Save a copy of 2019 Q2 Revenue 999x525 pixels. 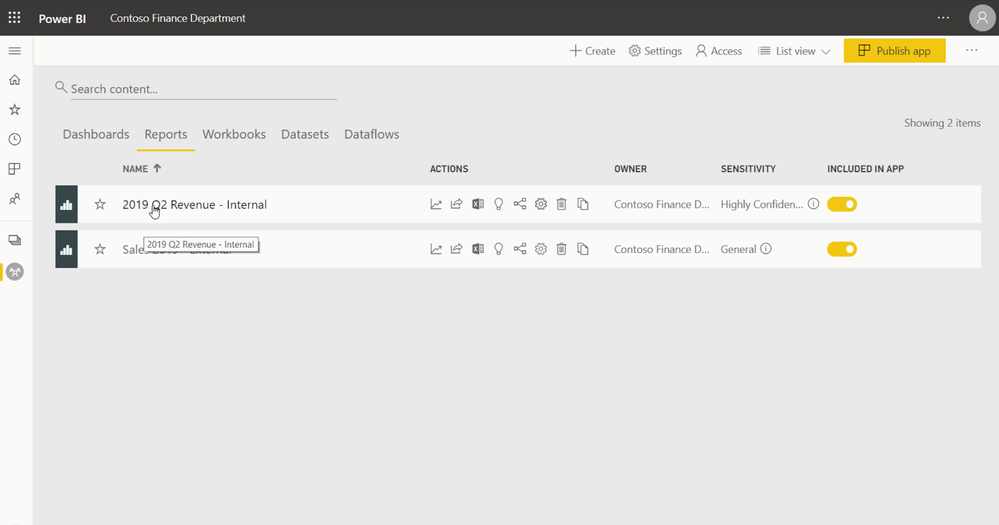pyautogui.click(x=583, y=205)
